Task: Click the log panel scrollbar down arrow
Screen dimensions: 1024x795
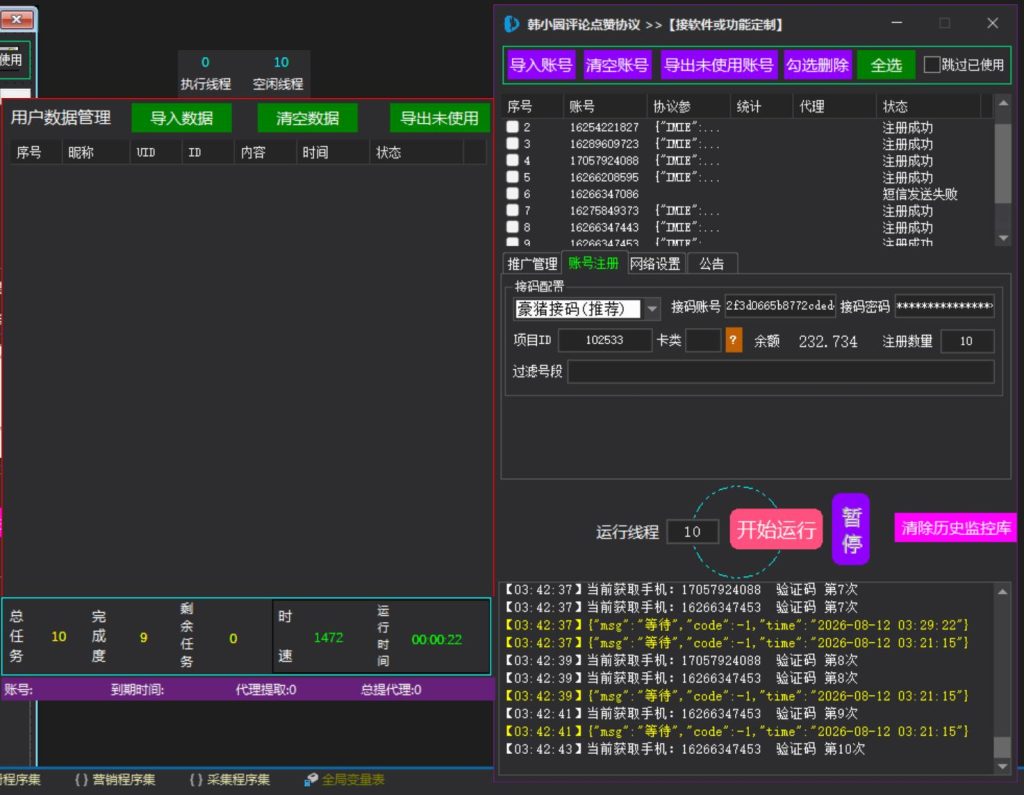Action: tap(1002, 766)
